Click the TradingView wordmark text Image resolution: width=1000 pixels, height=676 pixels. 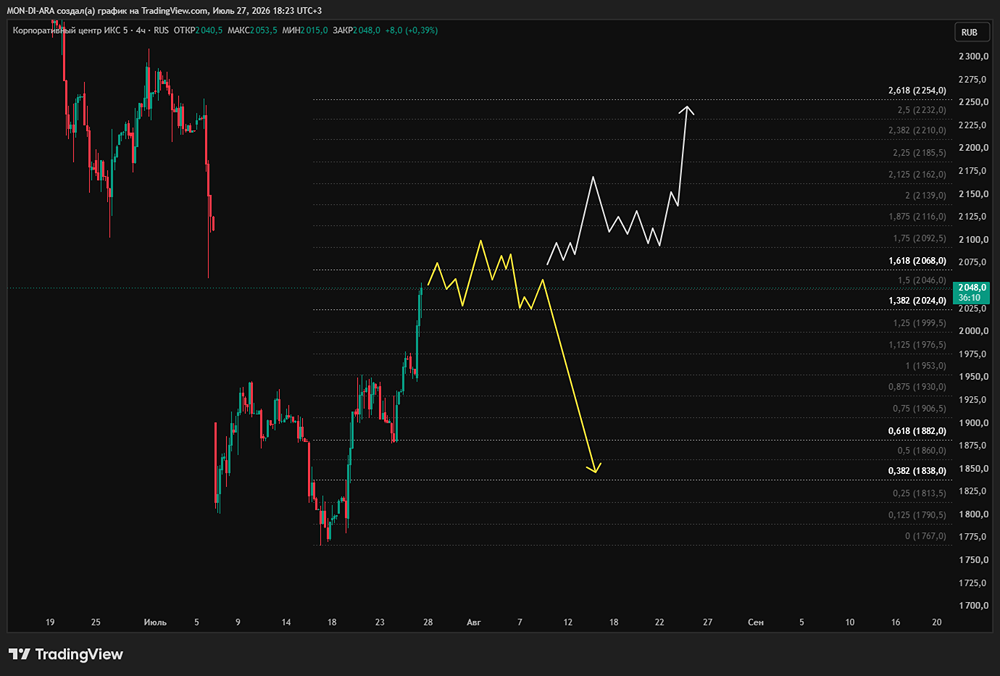79,654
